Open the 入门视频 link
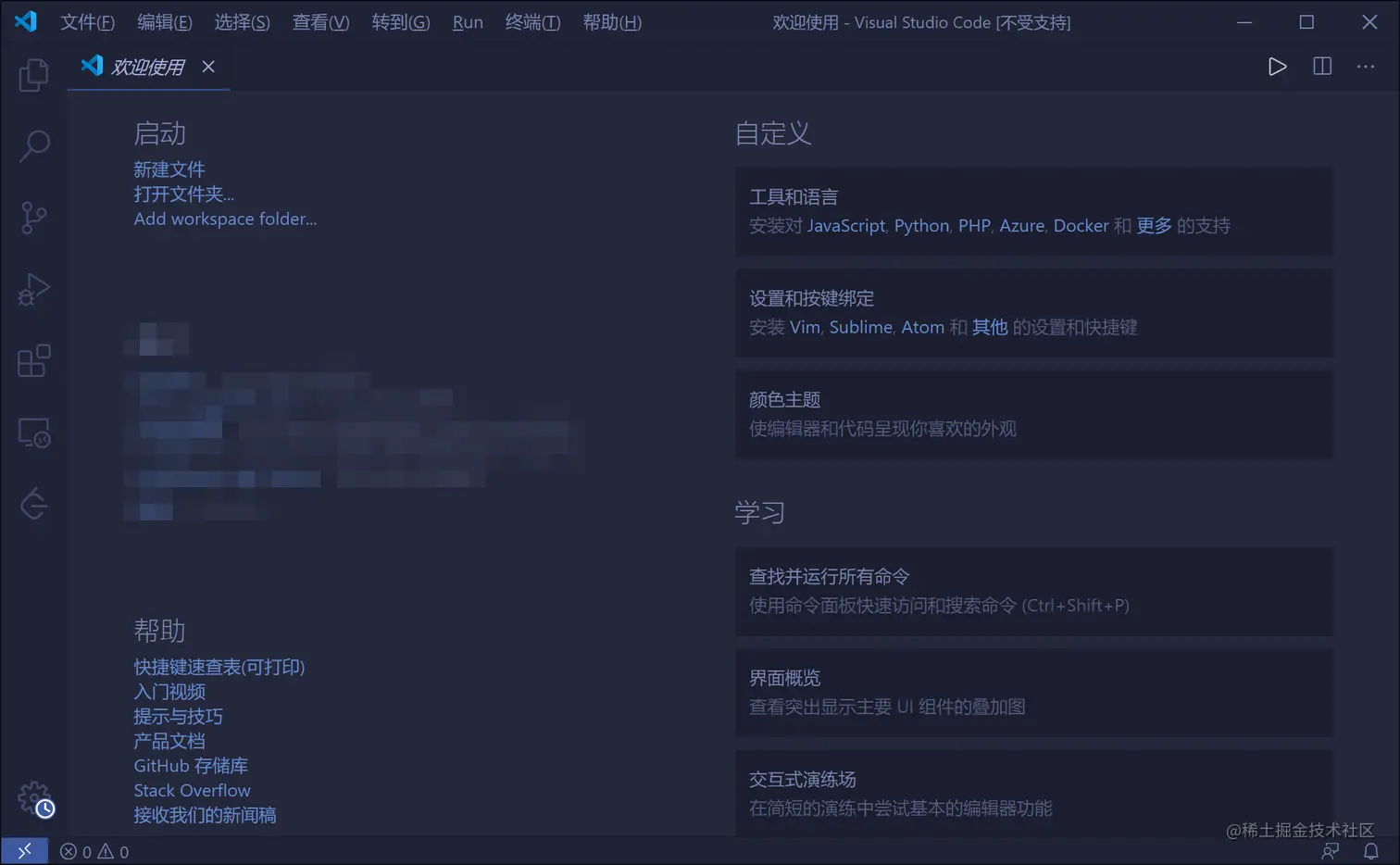Screen dimensions: 1400x865 coord(169,692)
